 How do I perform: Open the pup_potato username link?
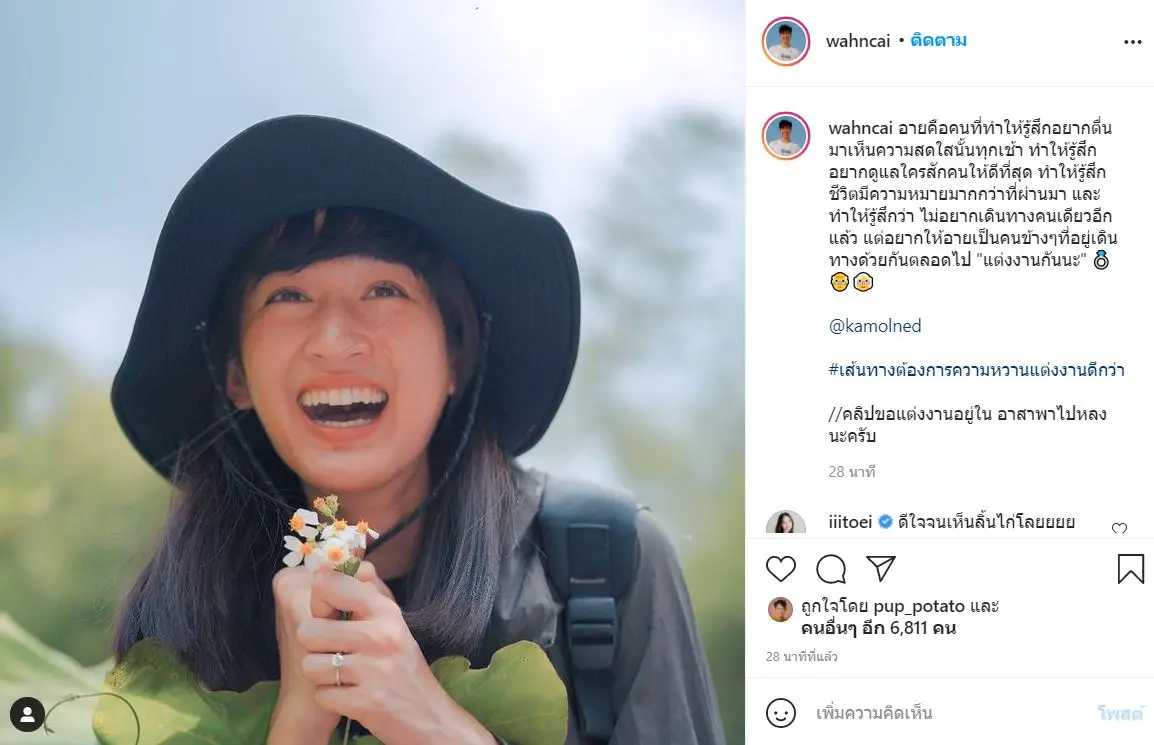[917, 606]
